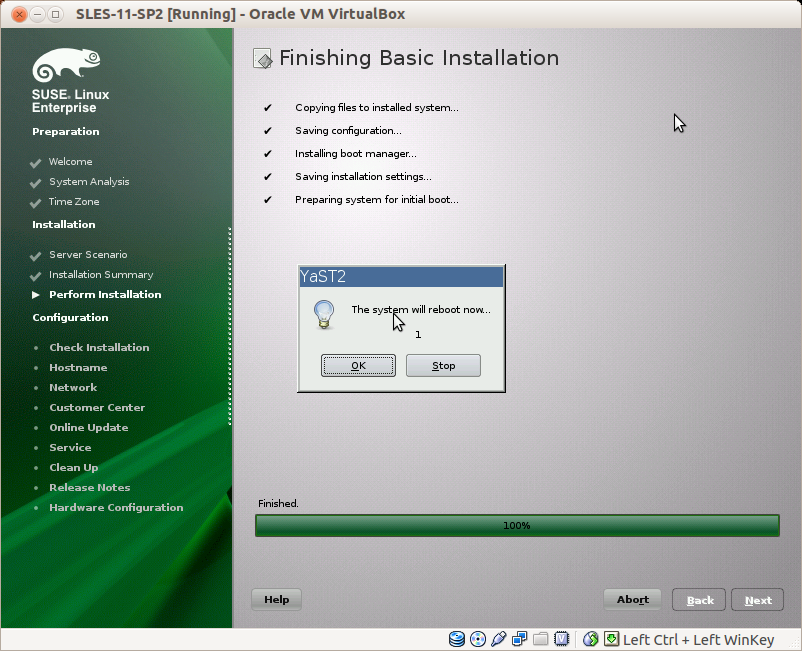Click 'Copying files to installed system...' text
The height and width of the screenshot is (651, 802).
coord(377,107)
